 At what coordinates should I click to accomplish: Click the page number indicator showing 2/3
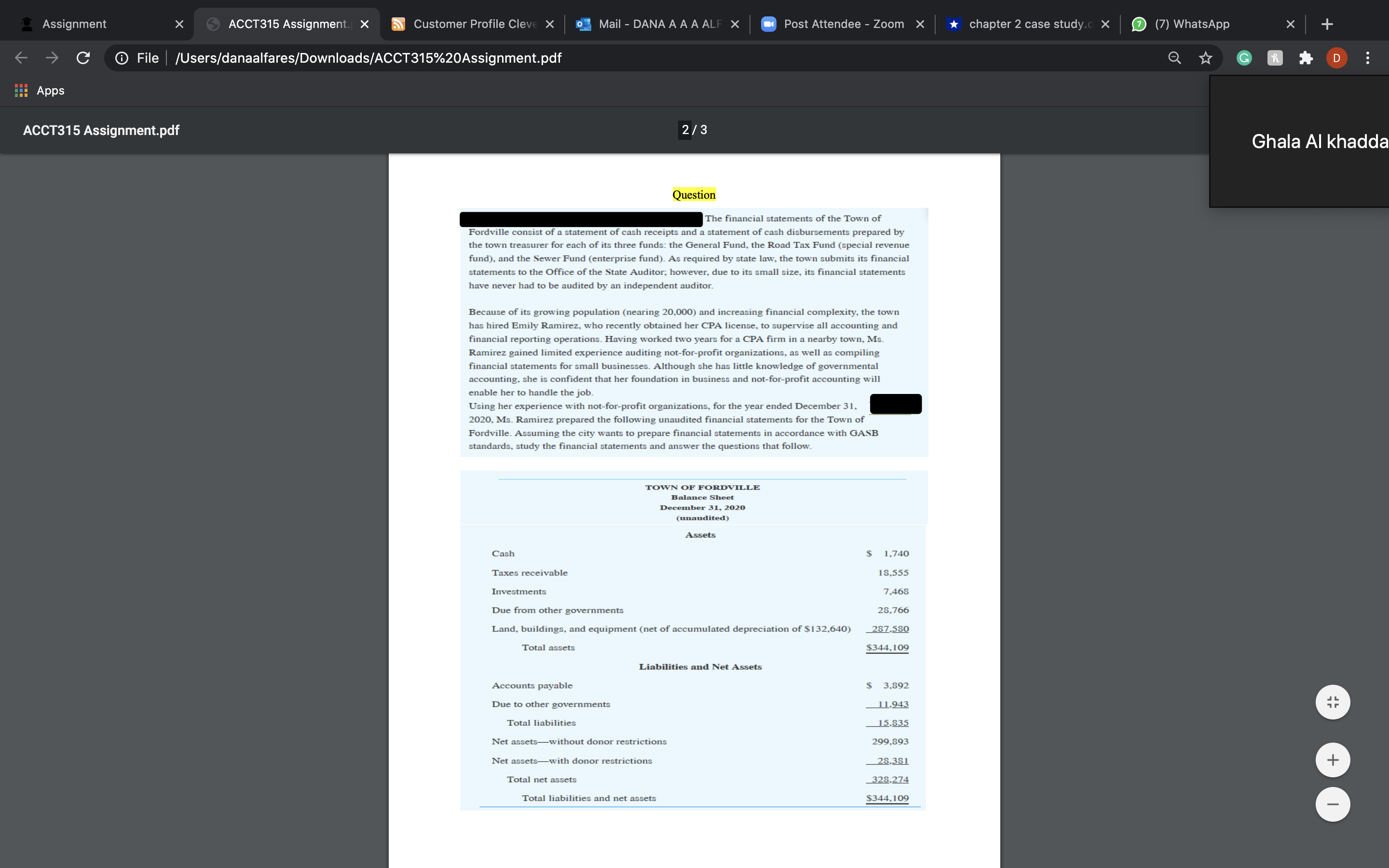point(694,130)
